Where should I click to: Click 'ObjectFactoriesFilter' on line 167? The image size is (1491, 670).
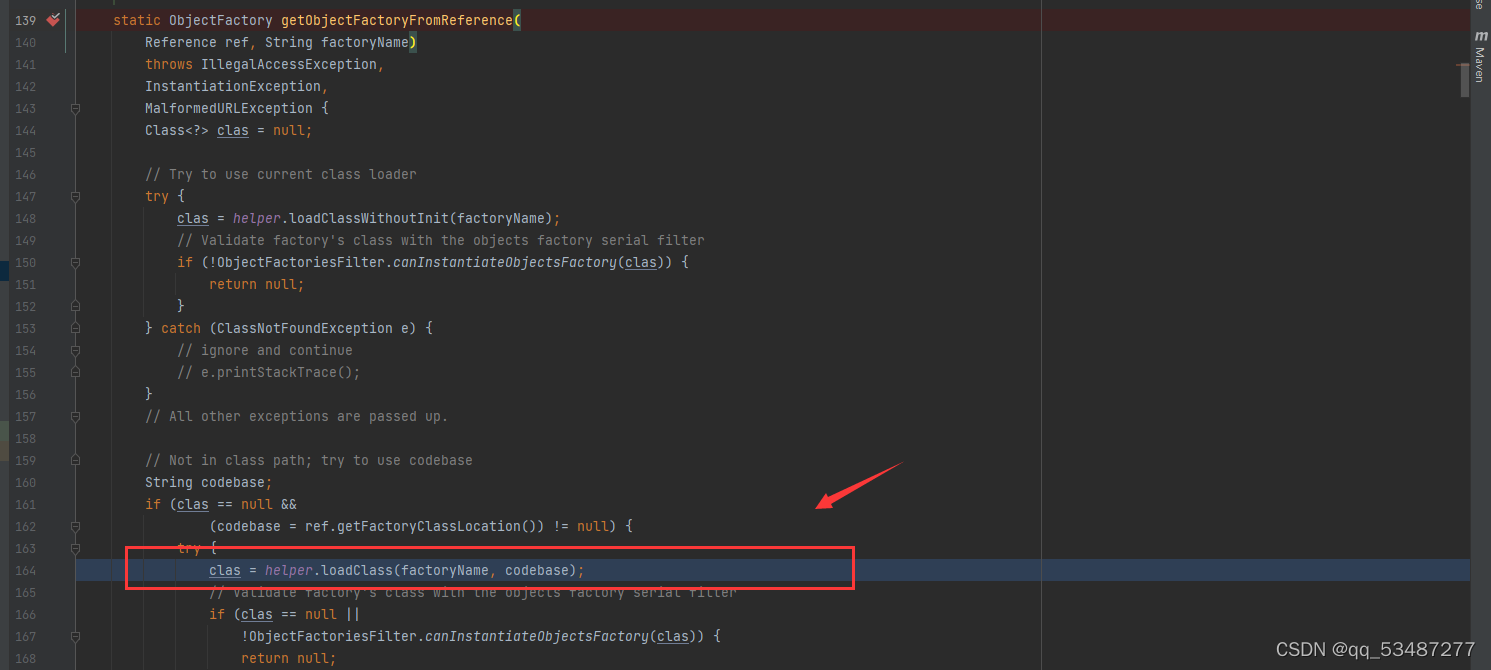333,636
